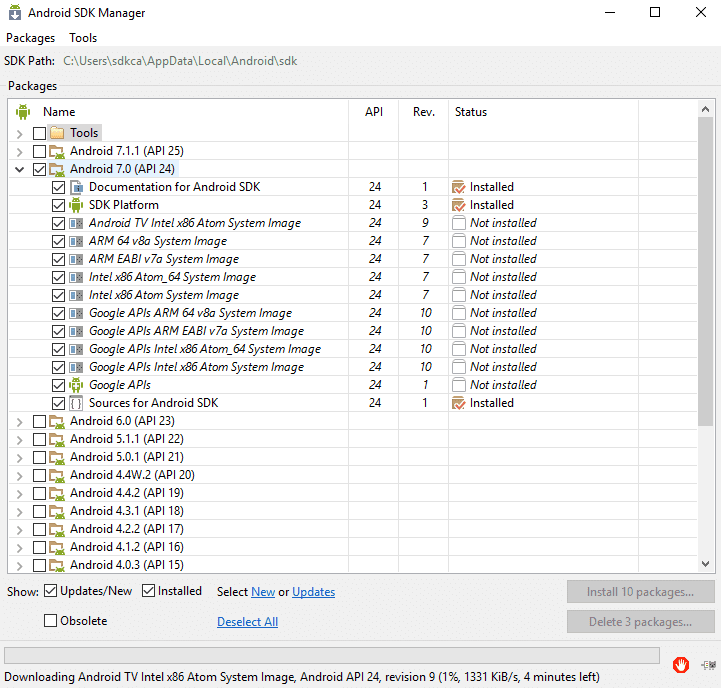Click the Google APIs add-on android icon

pos(76,385)
